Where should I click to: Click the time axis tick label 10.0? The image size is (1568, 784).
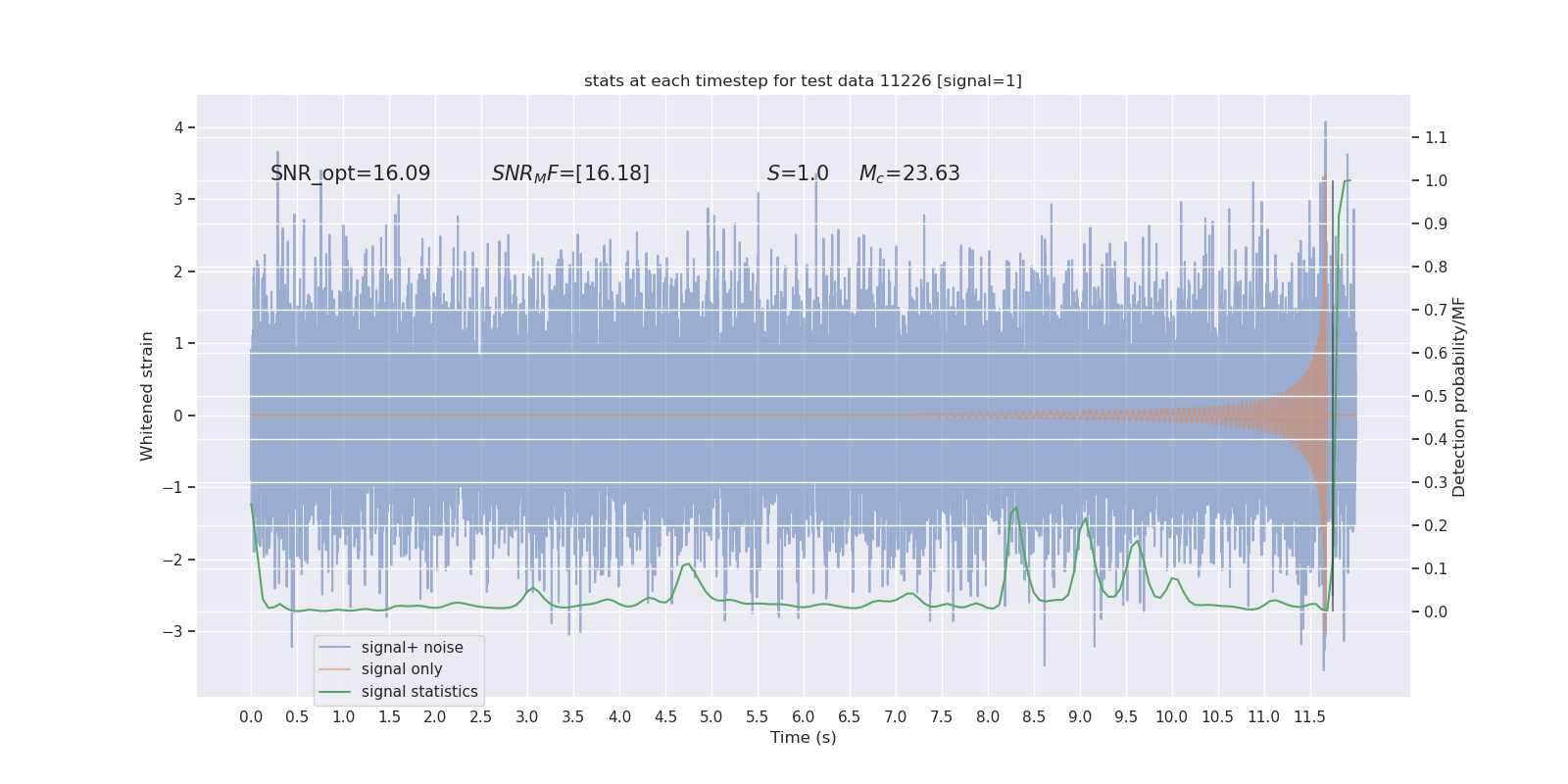click(x=1172, y=716)
